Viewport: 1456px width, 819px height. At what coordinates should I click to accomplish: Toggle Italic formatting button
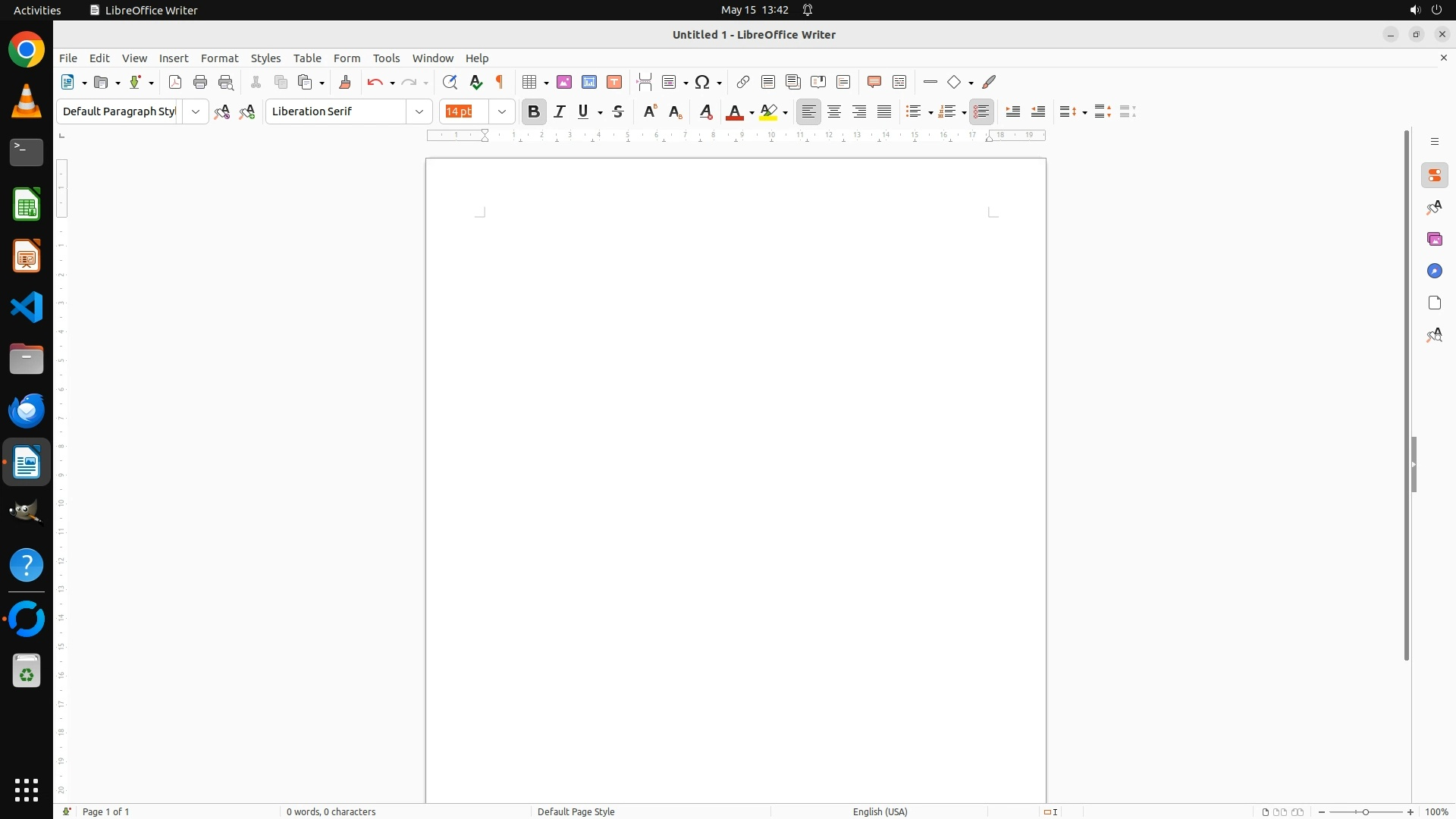560,111
